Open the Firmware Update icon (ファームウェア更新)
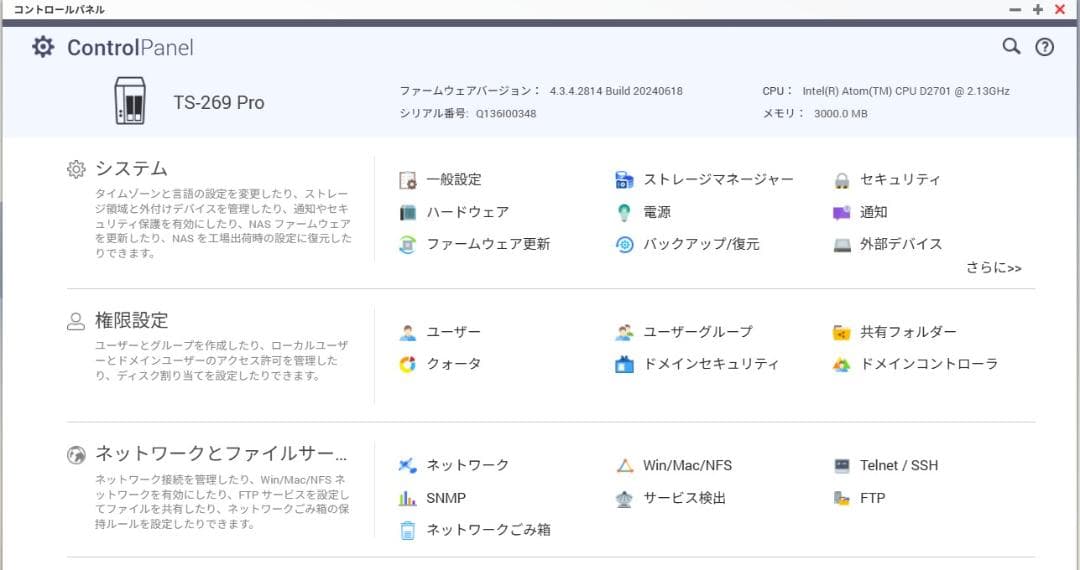The height and width of the screenshot is (570, 1080). pyautogui.click(x=408, y=245)
